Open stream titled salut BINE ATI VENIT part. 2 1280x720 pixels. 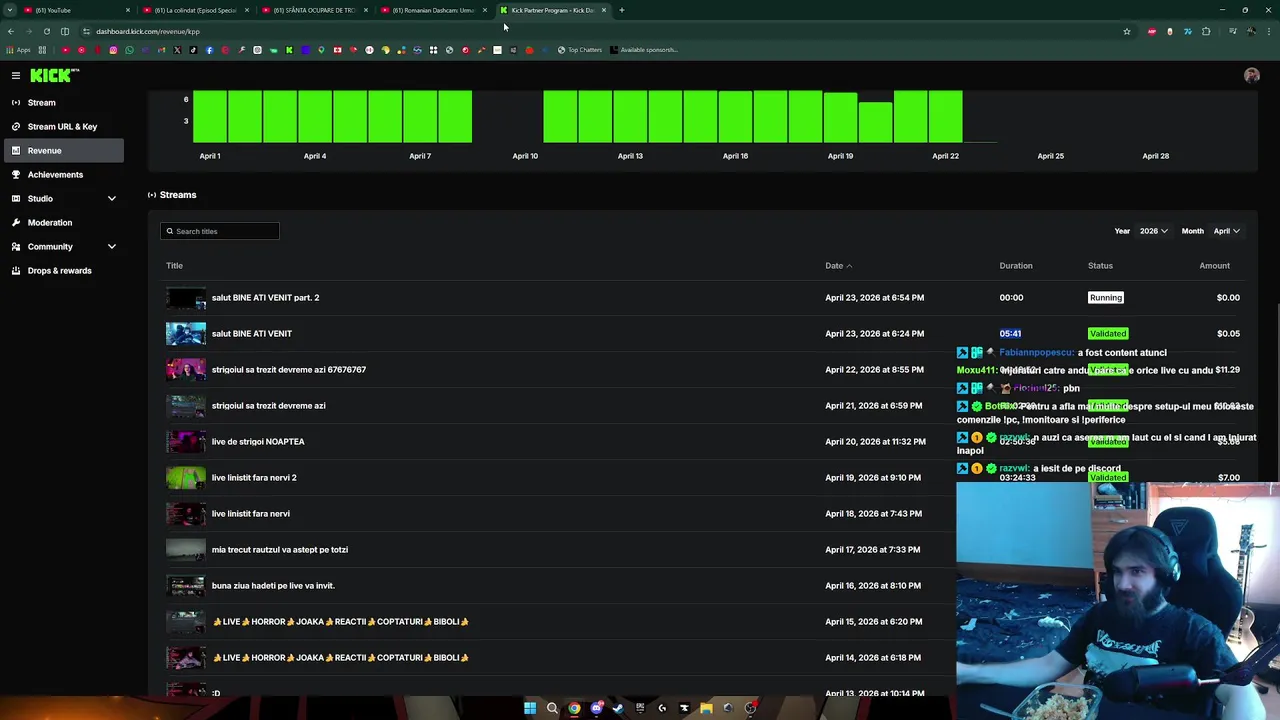click(x=265, y=297)
